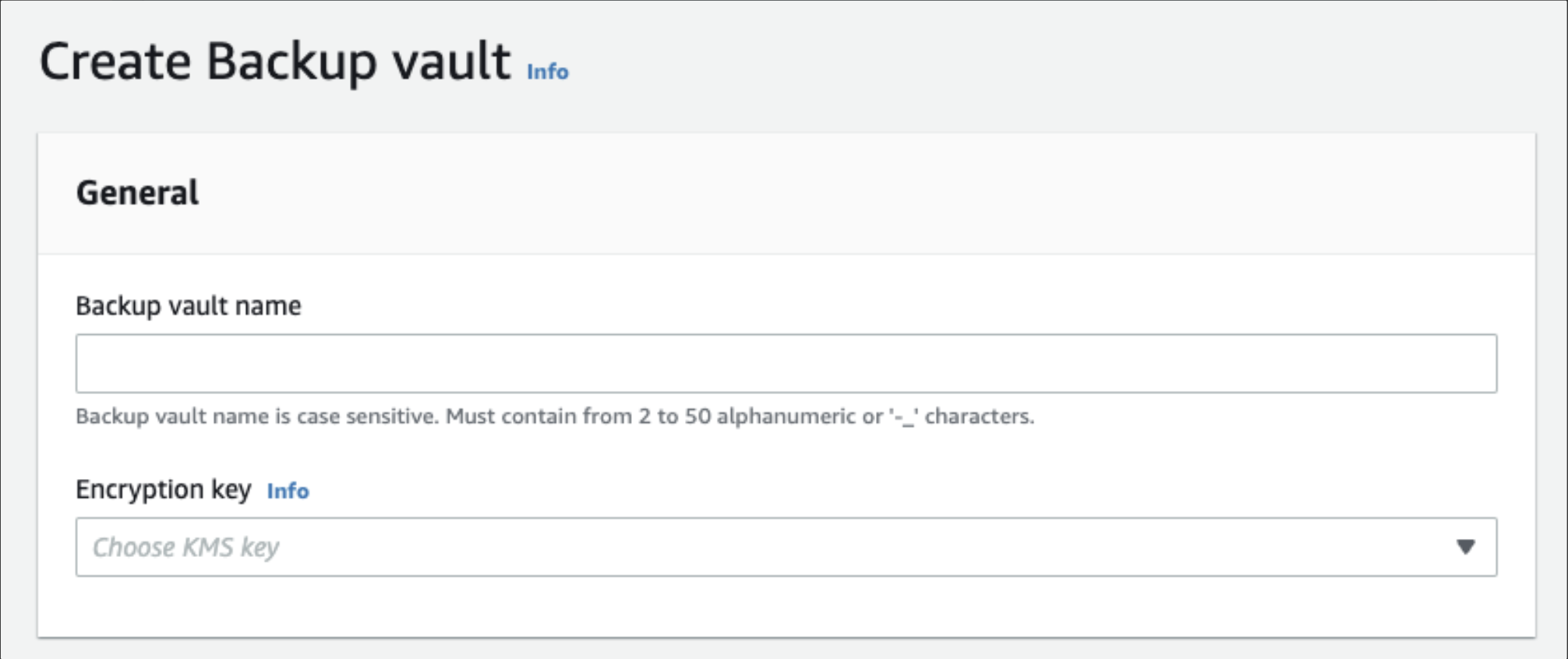Place cursor in Backup vault name input

tap(786, 363)
